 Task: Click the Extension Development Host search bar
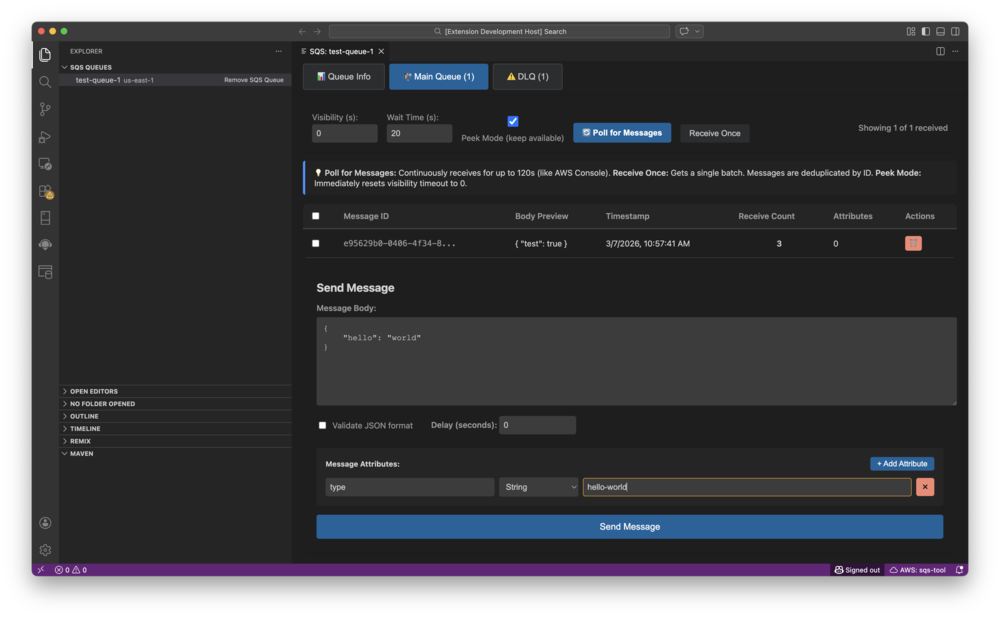click(x=499, y=31)
